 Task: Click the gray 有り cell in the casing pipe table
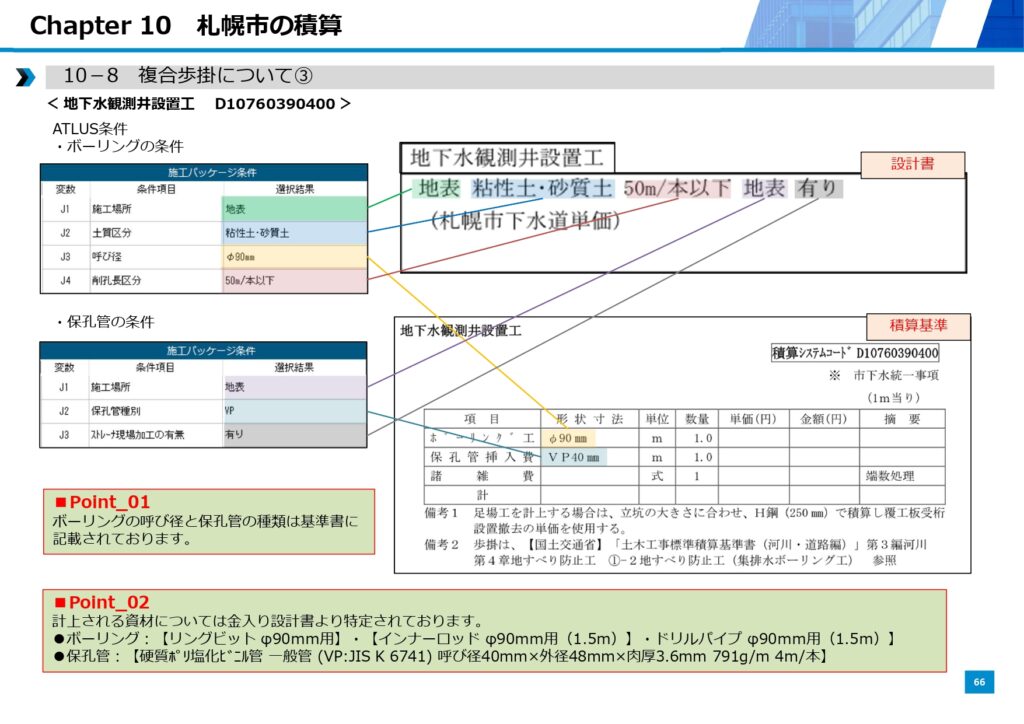pos(295,435)
